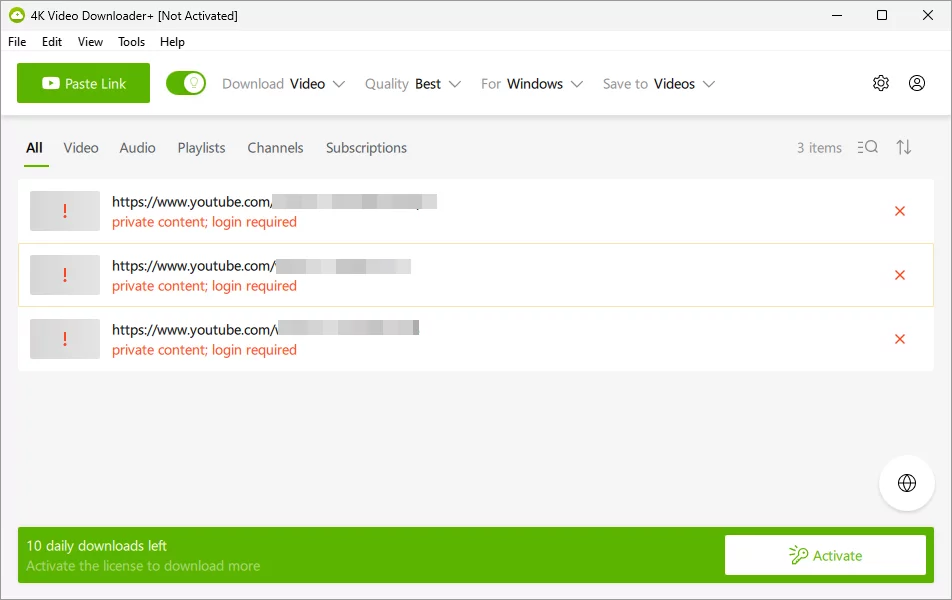Viewport: 952px width, 600px height.
Task: Click the third item's 'private content; login required' message
Action: [x=204, y=350]
